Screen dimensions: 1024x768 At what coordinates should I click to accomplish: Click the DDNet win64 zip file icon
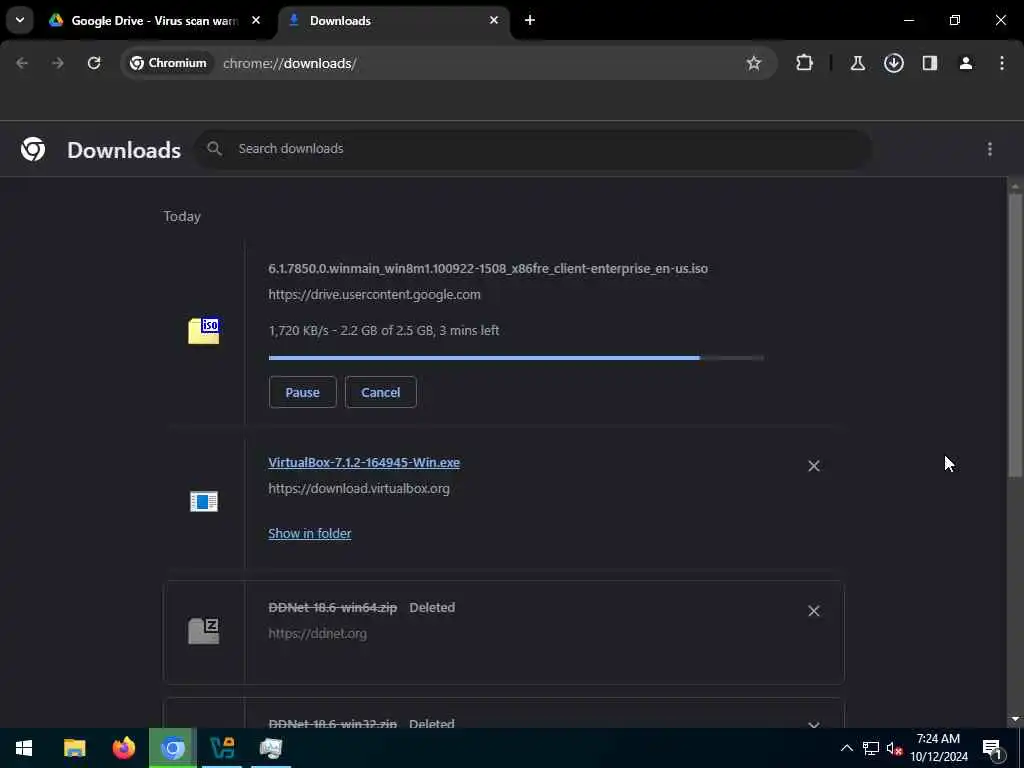pos(204,631)
